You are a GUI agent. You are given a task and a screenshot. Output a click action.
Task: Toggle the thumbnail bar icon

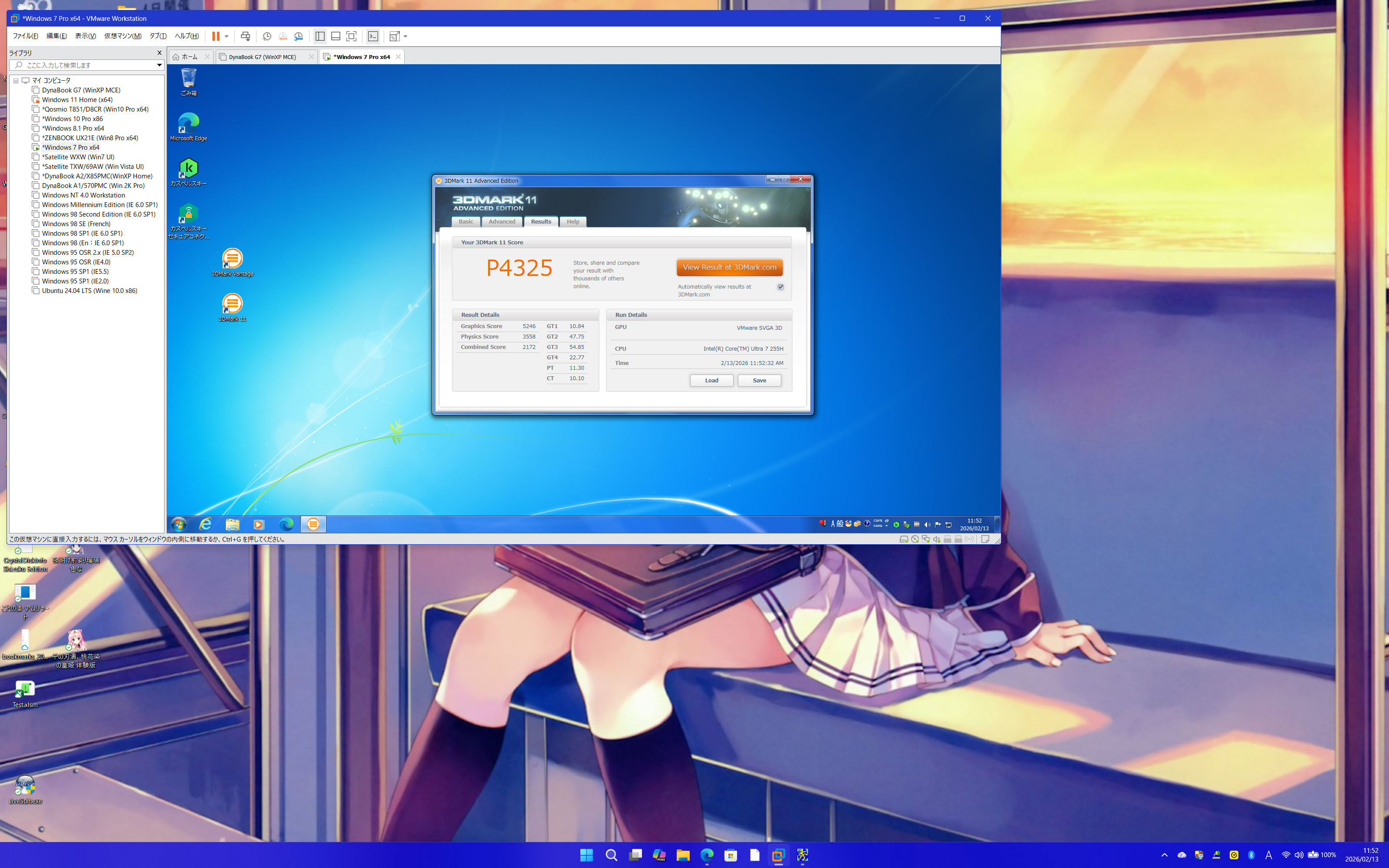coord(336,36)
